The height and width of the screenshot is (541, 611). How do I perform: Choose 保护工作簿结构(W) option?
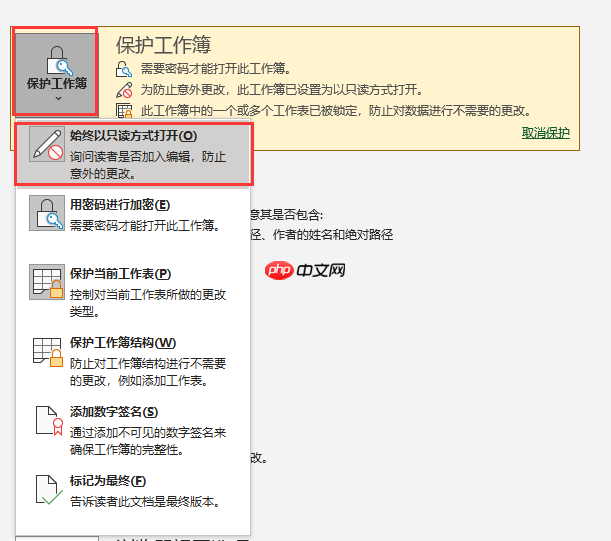coord(133,361)
